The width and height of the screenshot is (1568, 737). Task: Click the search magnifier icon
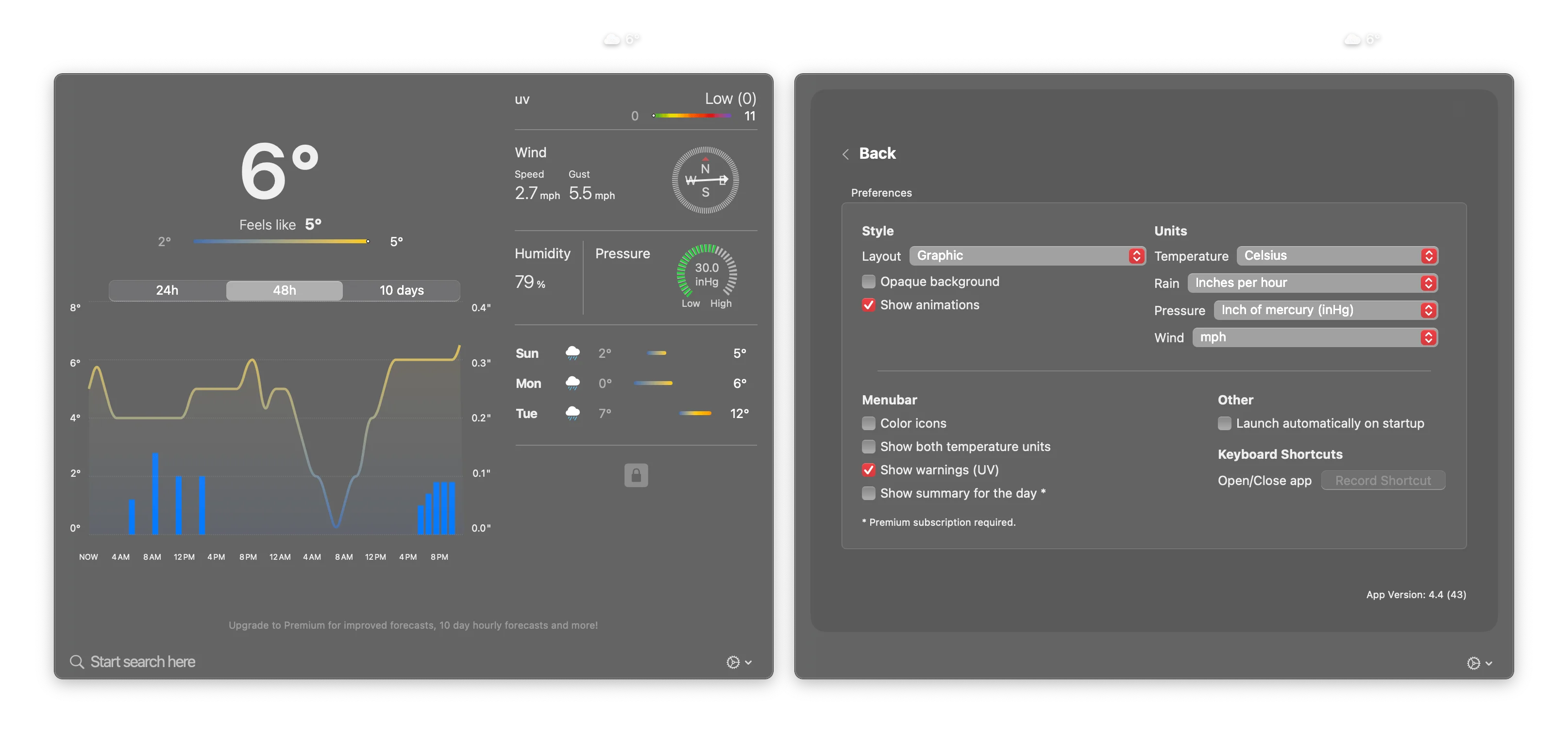tap(77, 662)
